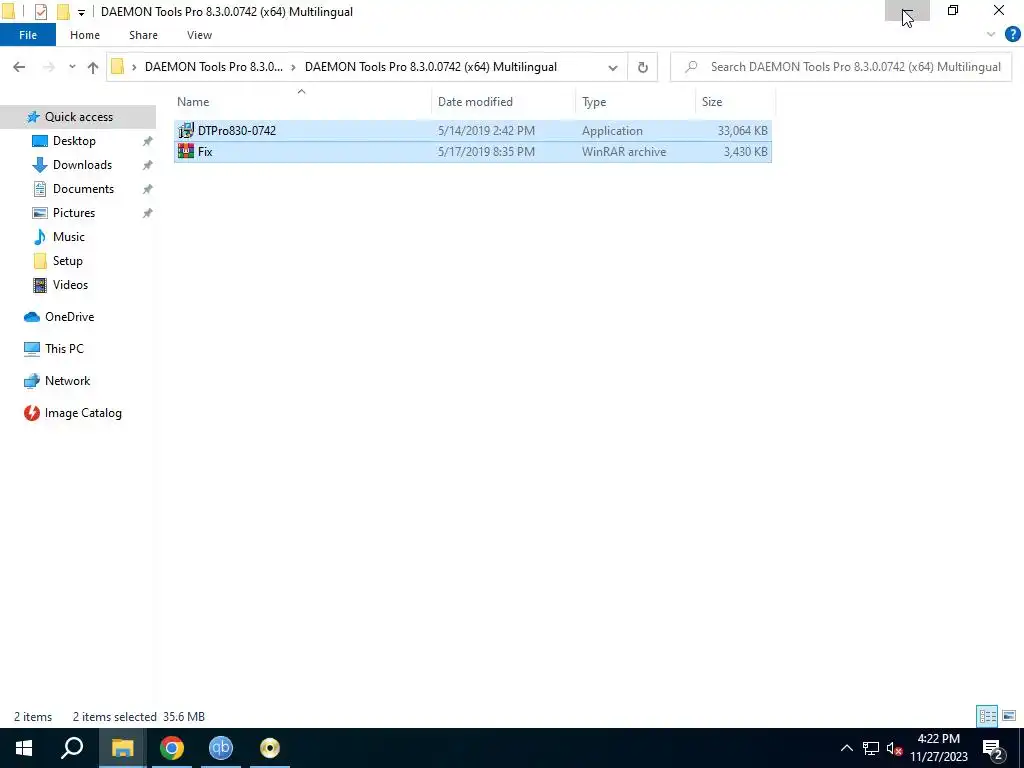Viewport: 1024px width, 768px height.
Task: Open the Share ribbon tab
Action: (143, 35)
